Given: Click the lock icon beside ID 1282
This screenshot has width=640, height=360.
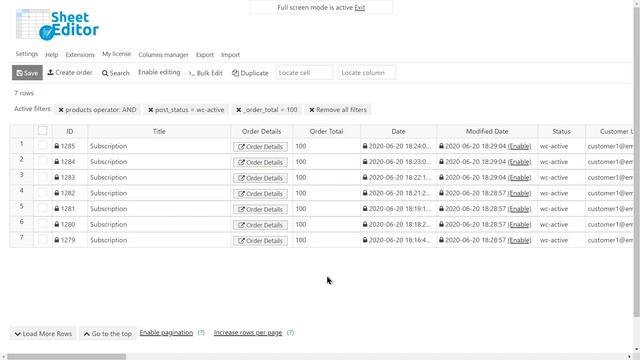Looking at the screenshot, I should pos(57,193).
